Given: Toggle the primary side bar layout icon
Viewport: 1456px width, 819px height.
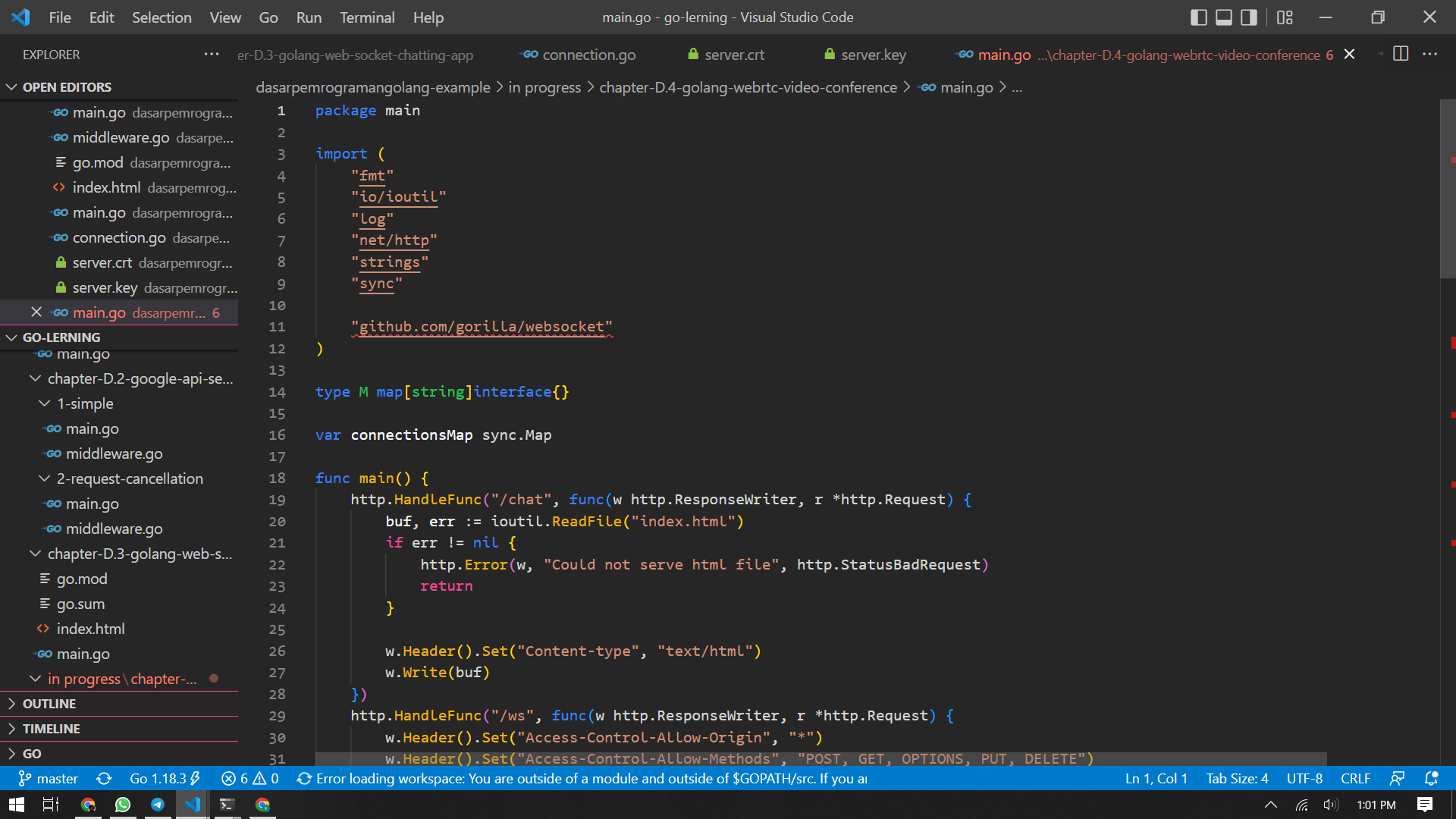Looking at the screenshot, I should 1198,17.
